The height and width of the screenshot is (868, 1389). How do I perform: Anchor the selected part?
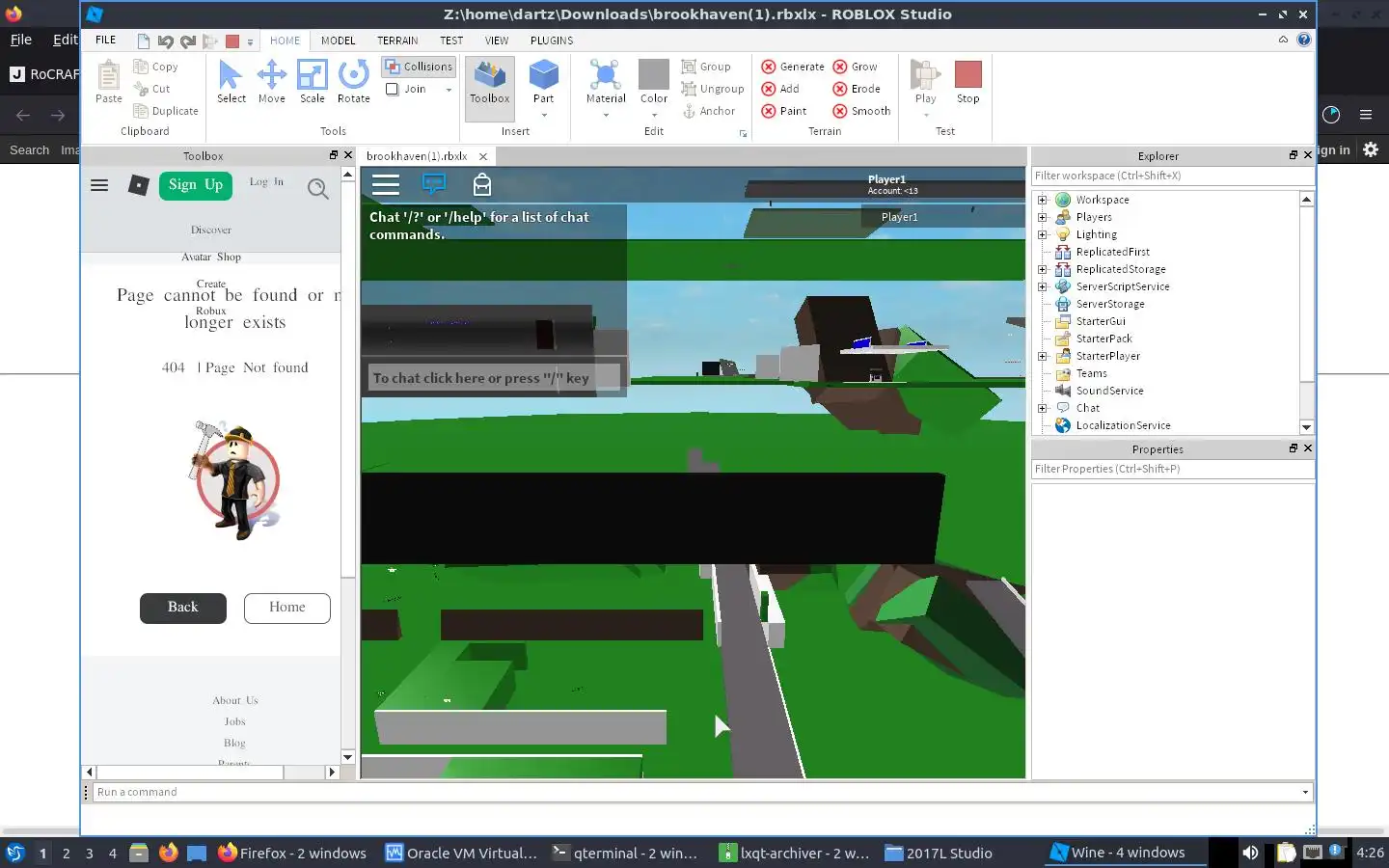[x=709, y=111]
